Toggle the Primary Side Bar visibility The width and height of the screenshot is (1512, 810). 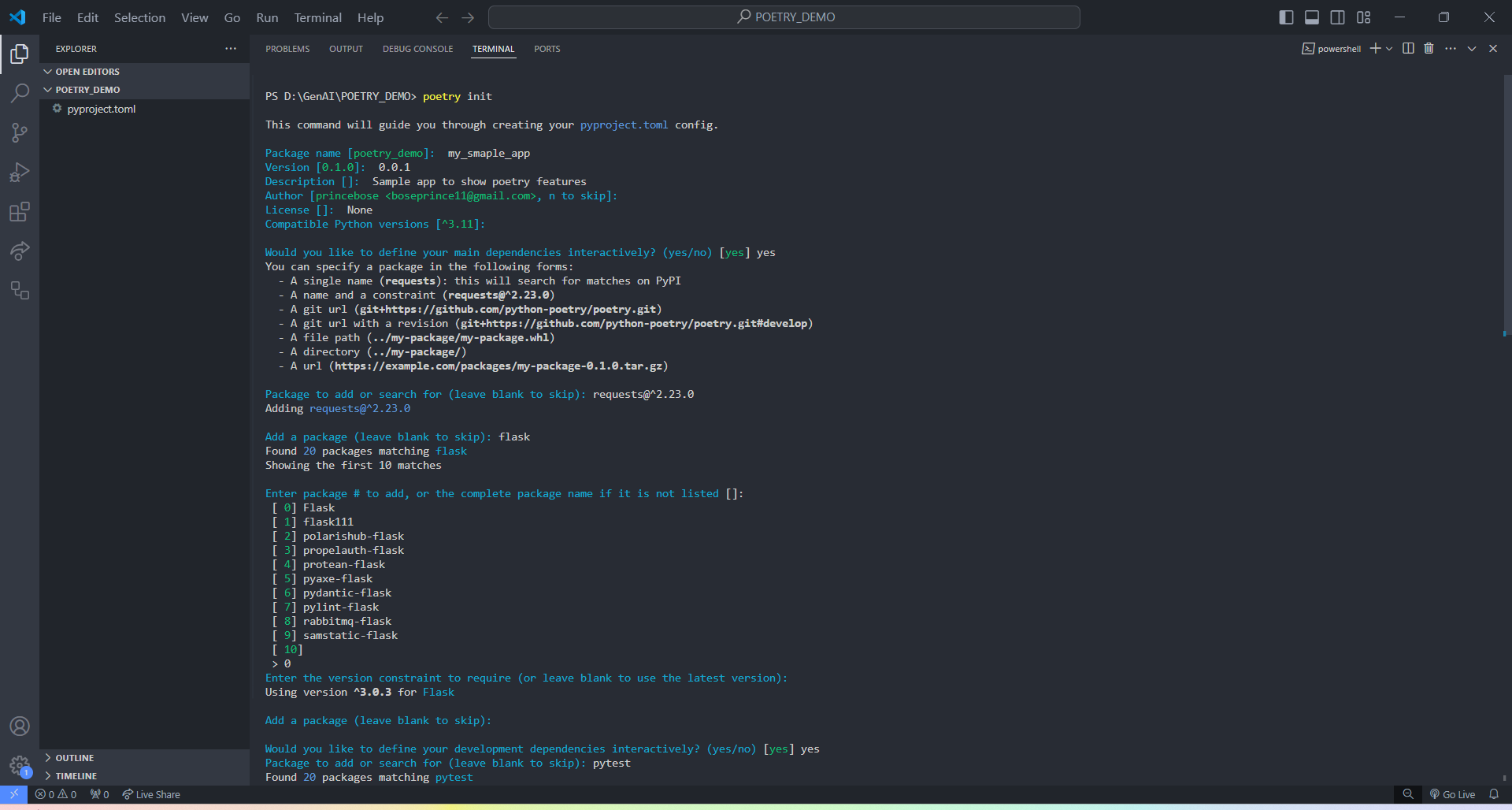point(1286,17)
